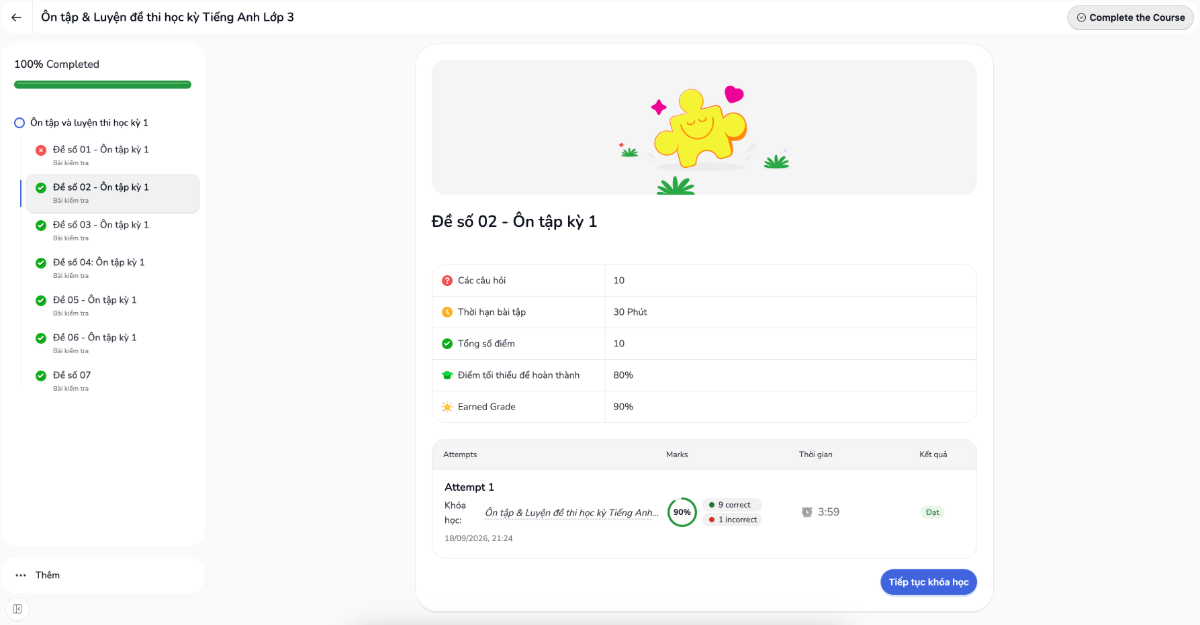Click the Thời gian column header
This screenshot has height=625, width=1200.
tap(816, 454)
